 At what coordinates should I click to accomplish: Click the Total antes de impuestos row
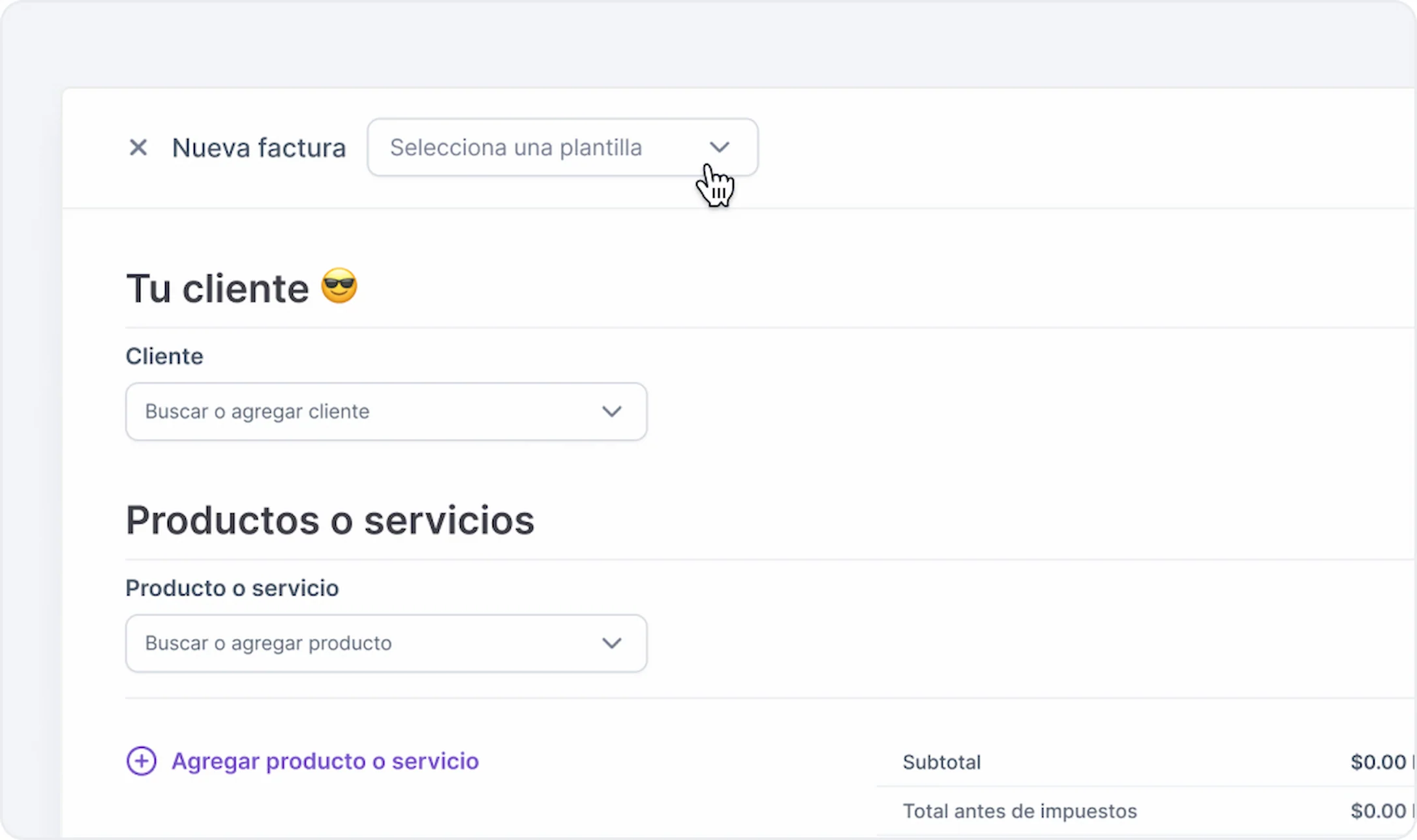click(1020, 811)
